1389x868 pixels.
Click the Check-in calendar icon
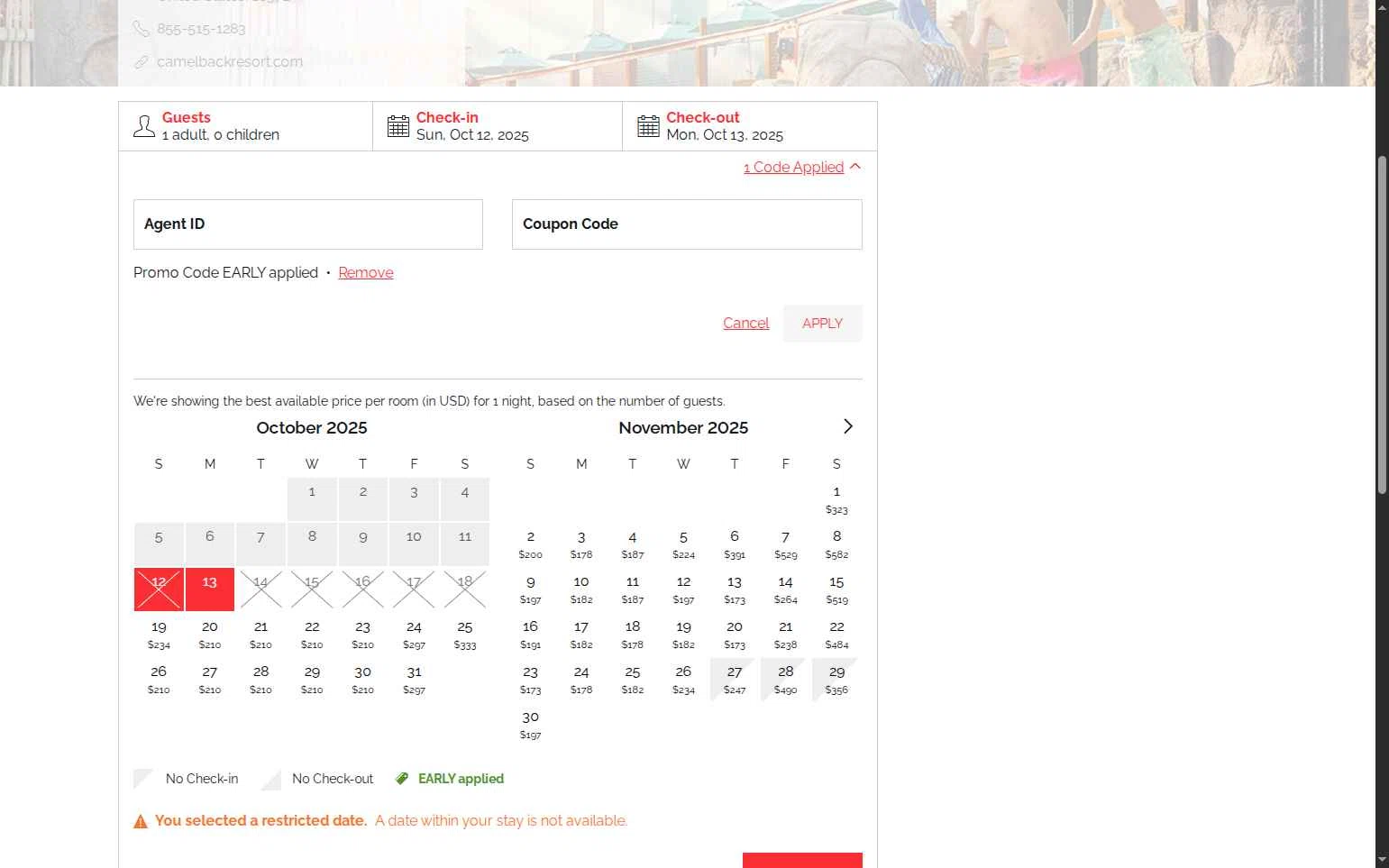(x=398, y=126)
